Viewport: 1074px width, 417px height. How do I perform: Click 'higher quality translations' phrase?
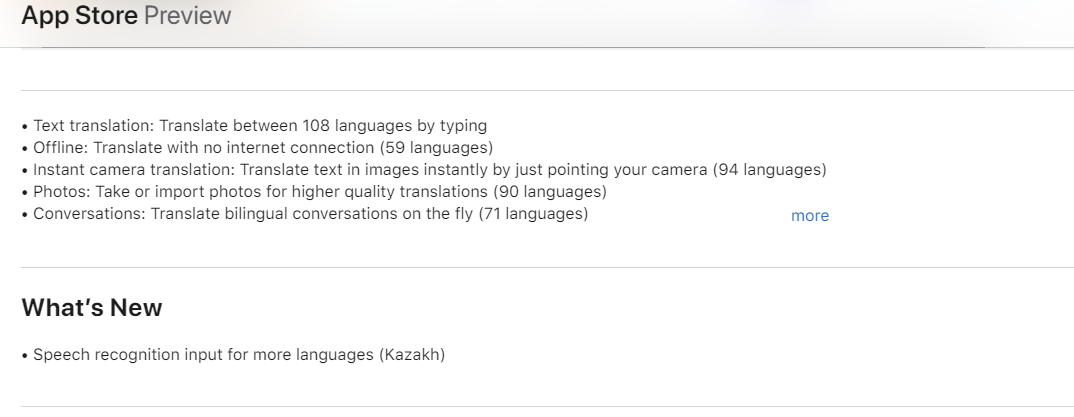click(386, 192)
